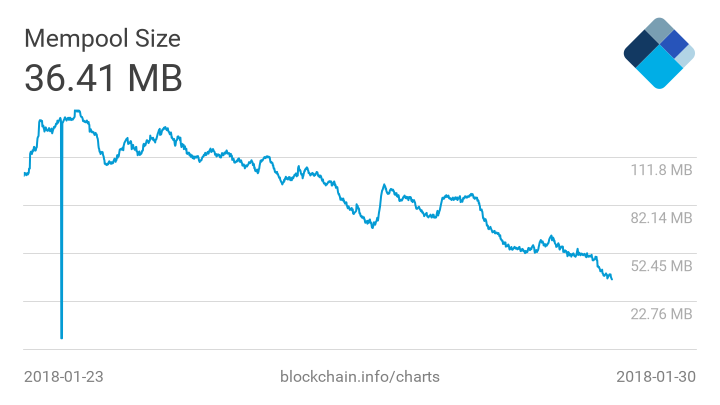The height and width of the screenshot is (405, 720).
Task: Click the rightmost end of the chart line
Action: [611, 278]
